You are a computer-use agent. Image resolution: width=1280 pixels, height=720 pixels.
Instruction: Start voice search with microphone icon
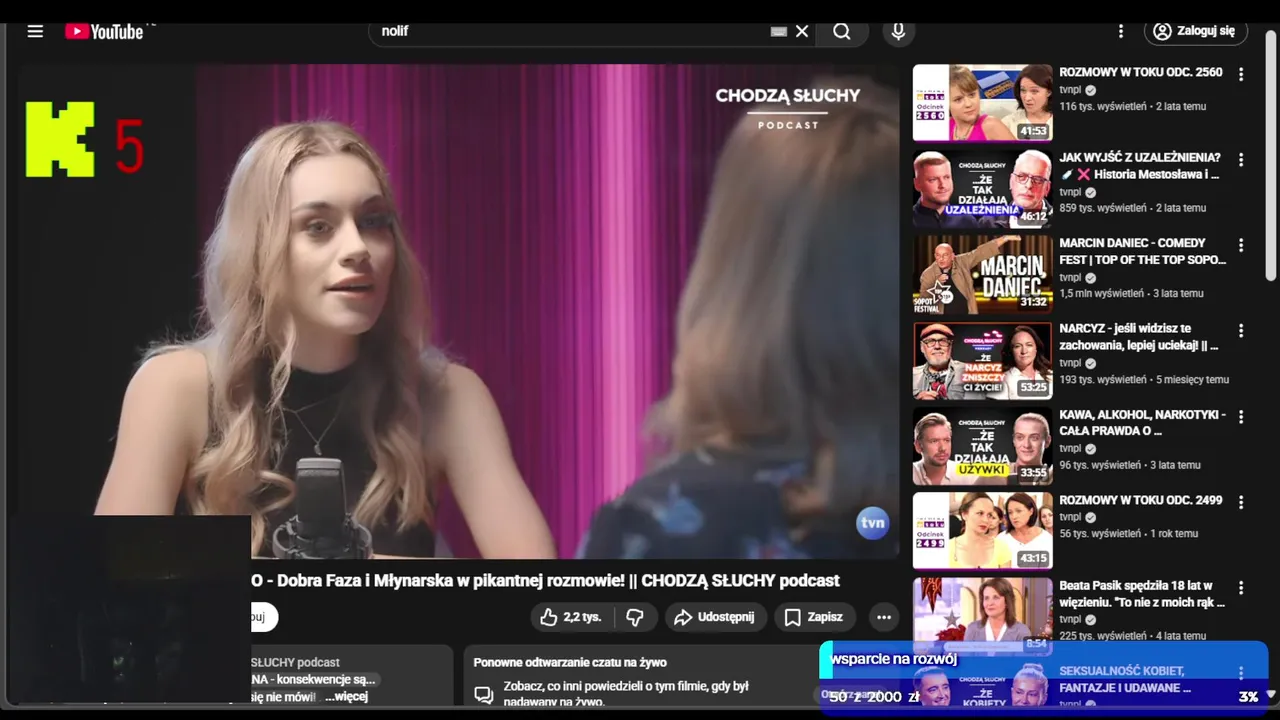pyautogui.click(x=898, y=31)
